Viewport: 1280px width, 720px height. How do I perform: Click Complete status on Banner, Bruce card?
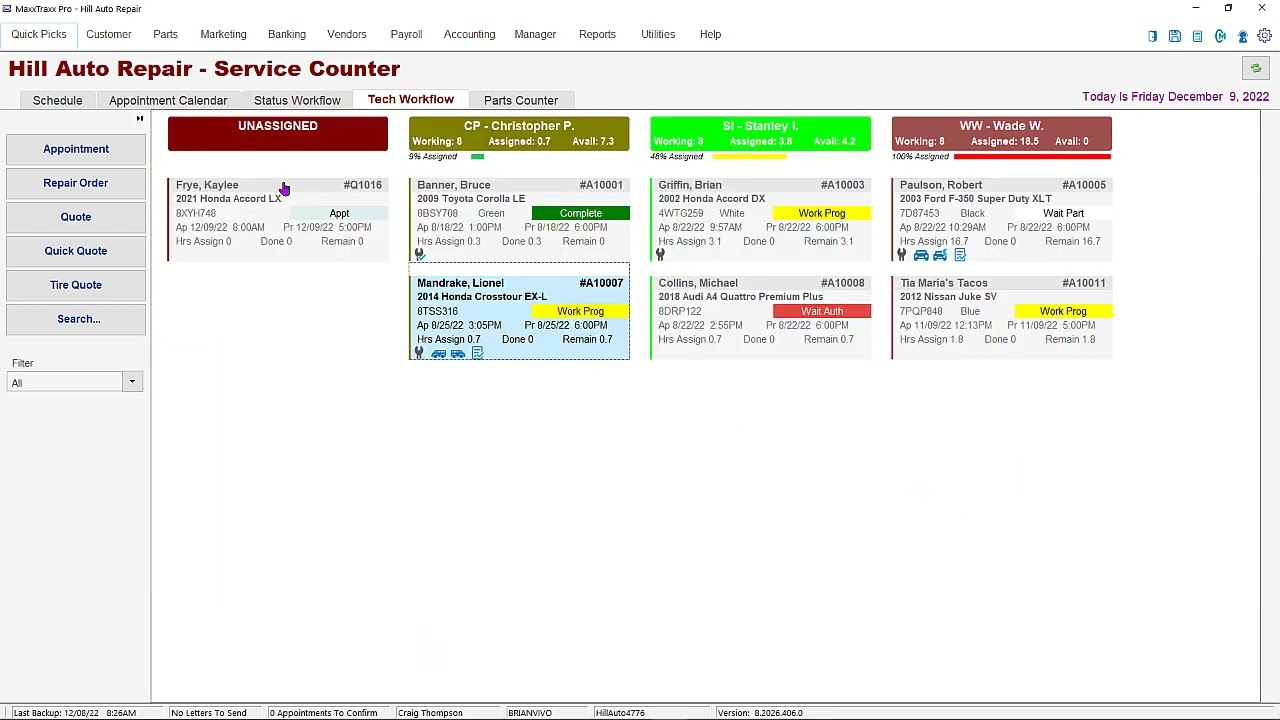581,213
